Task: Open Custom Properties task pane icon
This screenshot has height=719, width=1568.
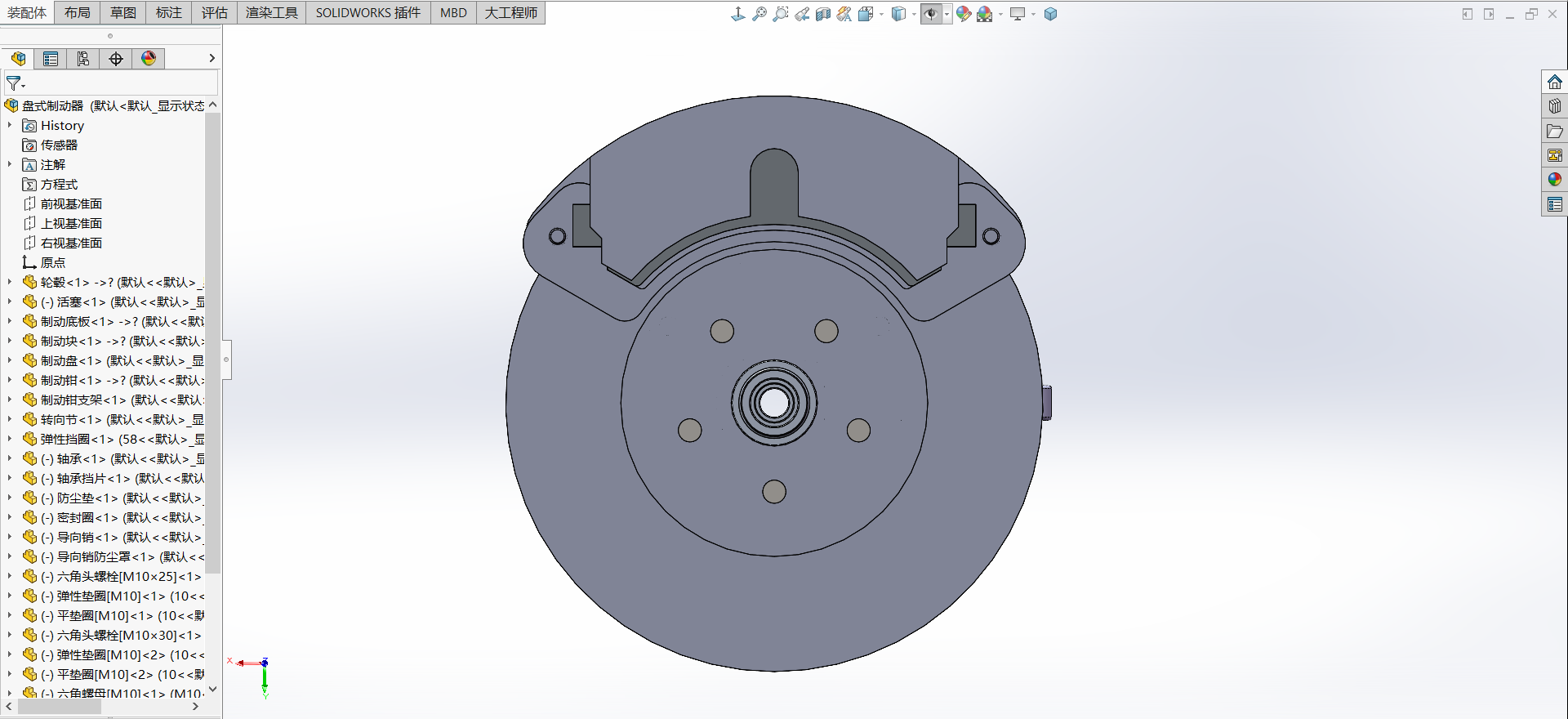Action: 1555,204
